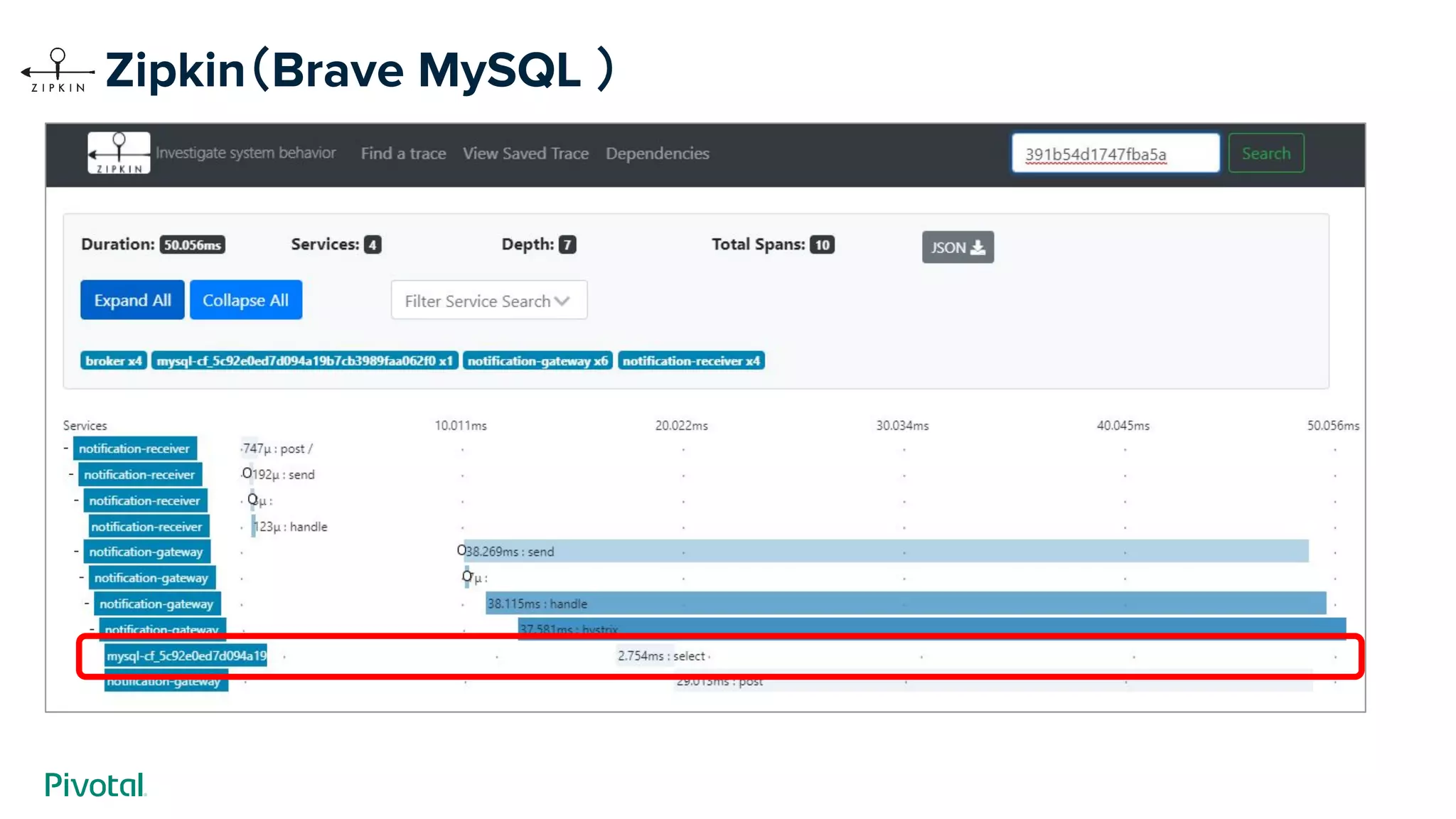
Task: Collapse the notification-receiver span with empty 0µ name
Action: pyautogui.click(x=76, y=500)
